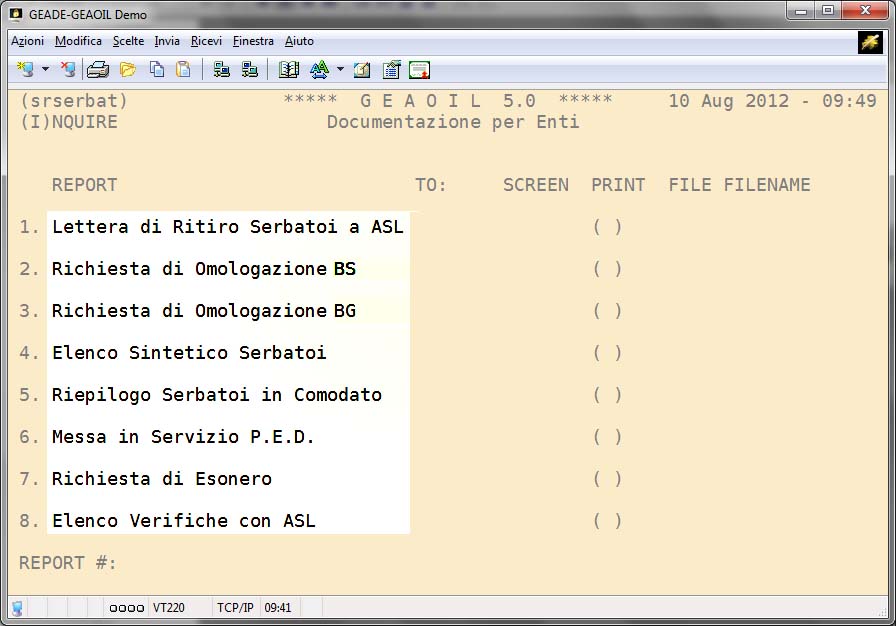Click the red certificate icon in toolbar
The width and height of the screenshot is (896, 626).
coord(419,69)
